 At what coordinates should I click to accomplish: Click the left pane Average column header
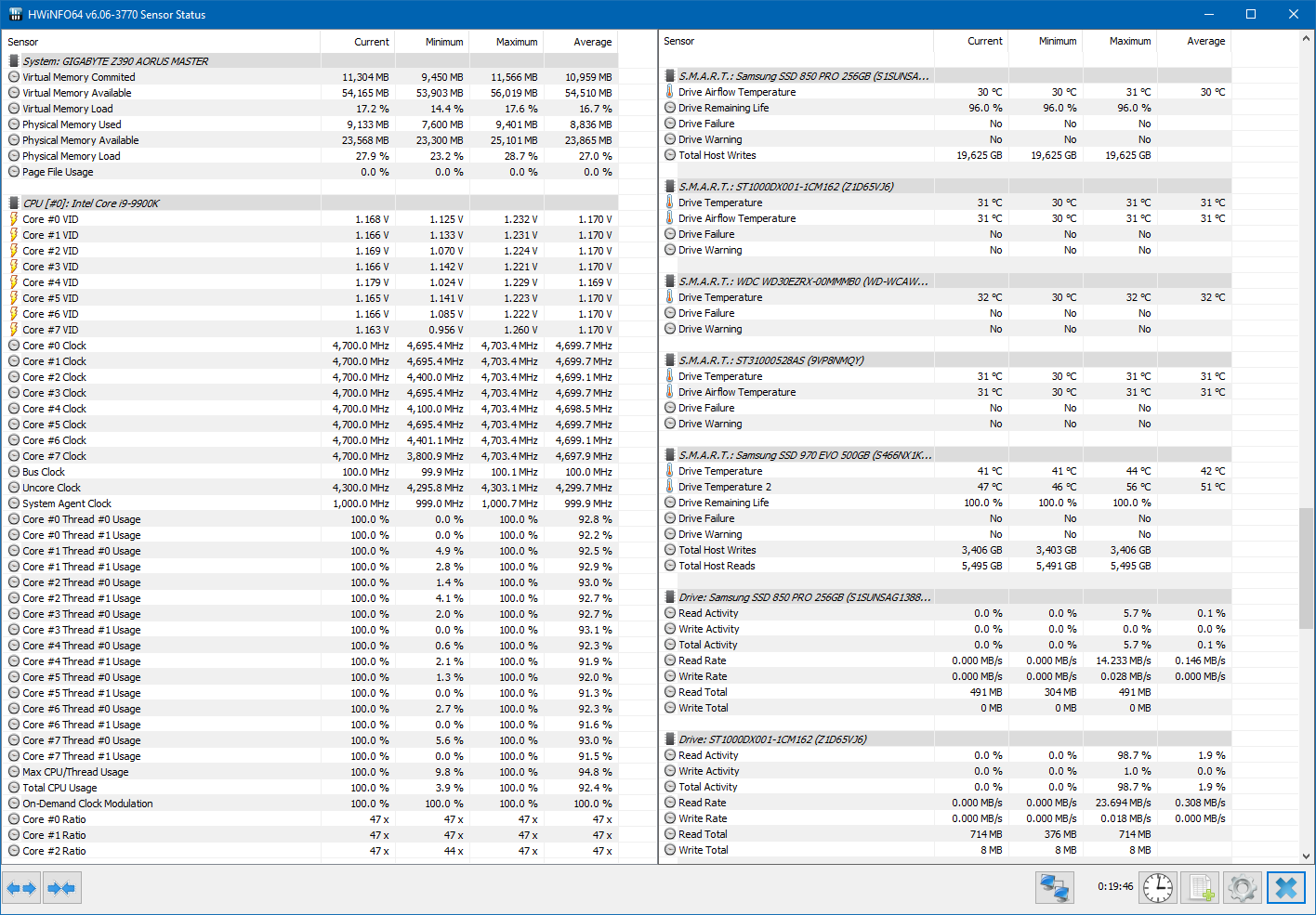tap(581, 42)
